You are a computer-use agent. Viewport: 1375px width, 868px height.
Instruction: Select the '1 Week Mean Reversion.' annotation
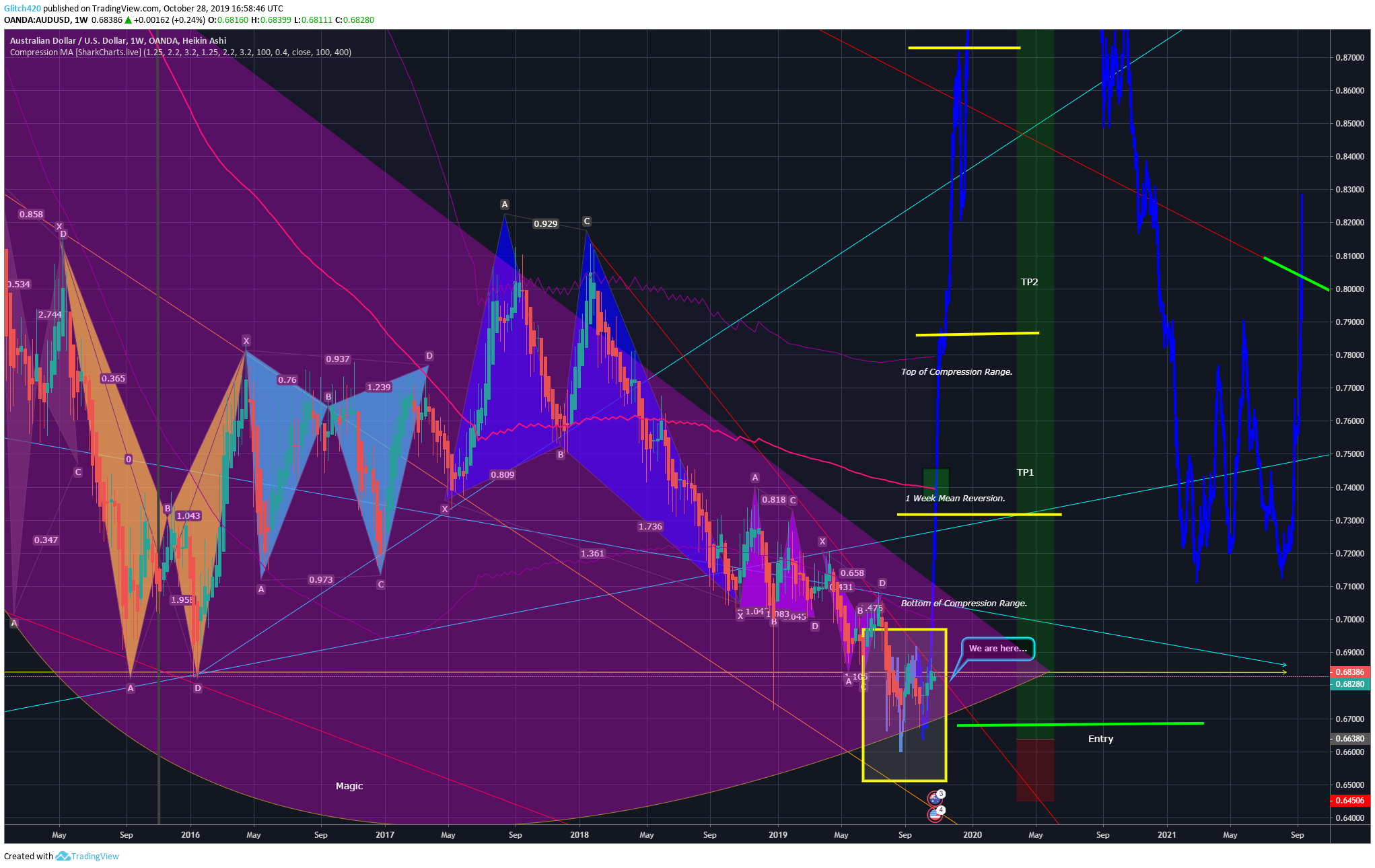pyautogui.click(x=955, y=499)
